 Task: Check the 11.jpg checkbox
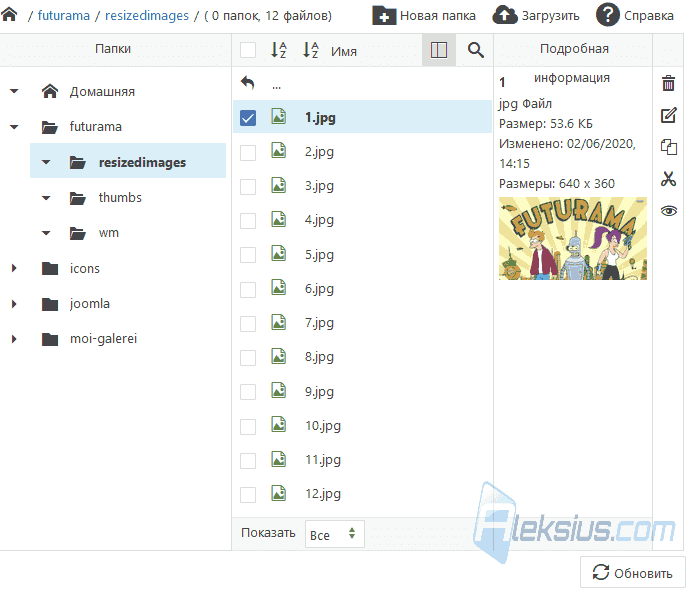pyautogui.click(x=248, y=461)
